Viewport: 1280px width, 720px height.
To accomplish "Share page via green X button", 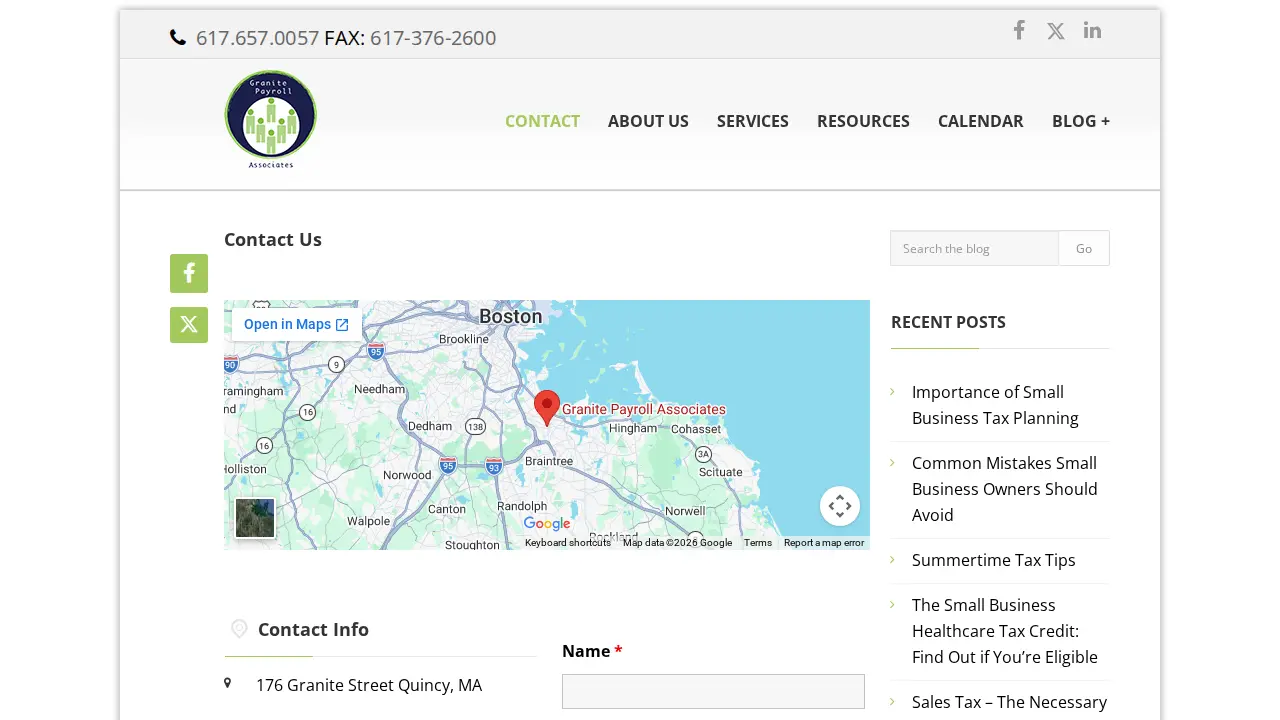I will pyautogui.click(x=189, y=325).
